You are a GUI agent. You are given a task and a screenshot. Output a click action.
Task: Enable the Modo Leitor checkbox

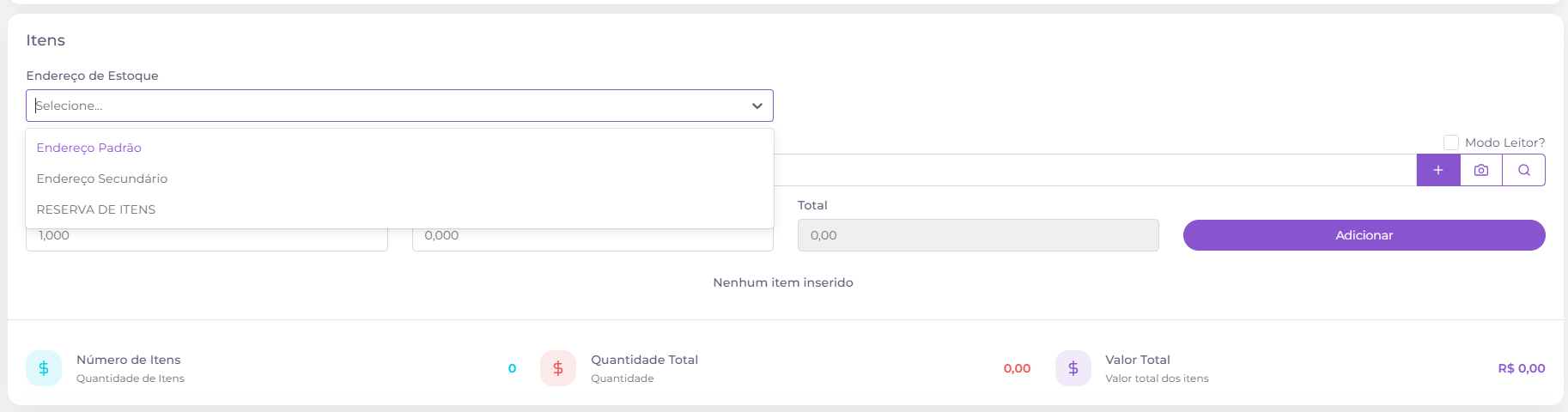click(x=1451, y=142)
